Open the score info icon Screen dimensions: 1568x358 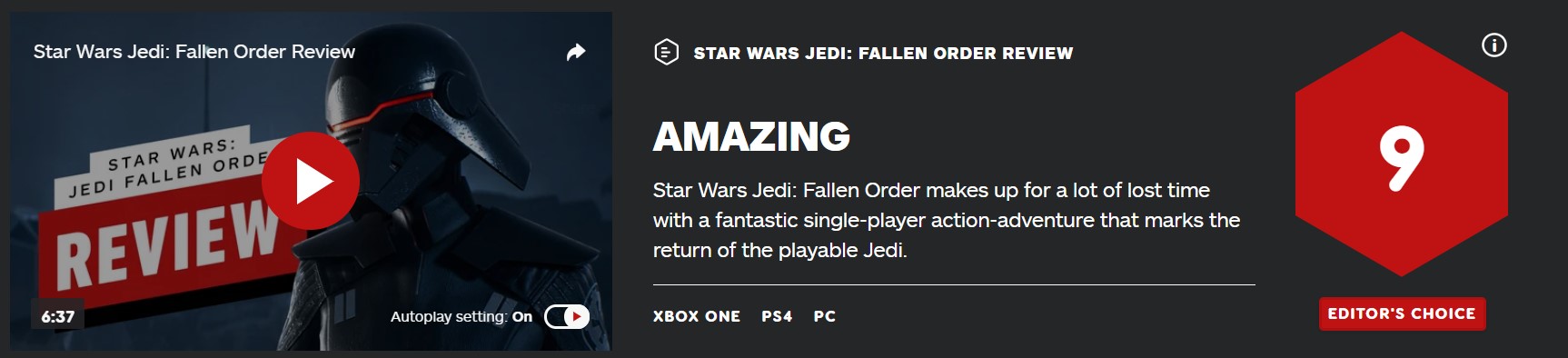(x=1494, y=45)
